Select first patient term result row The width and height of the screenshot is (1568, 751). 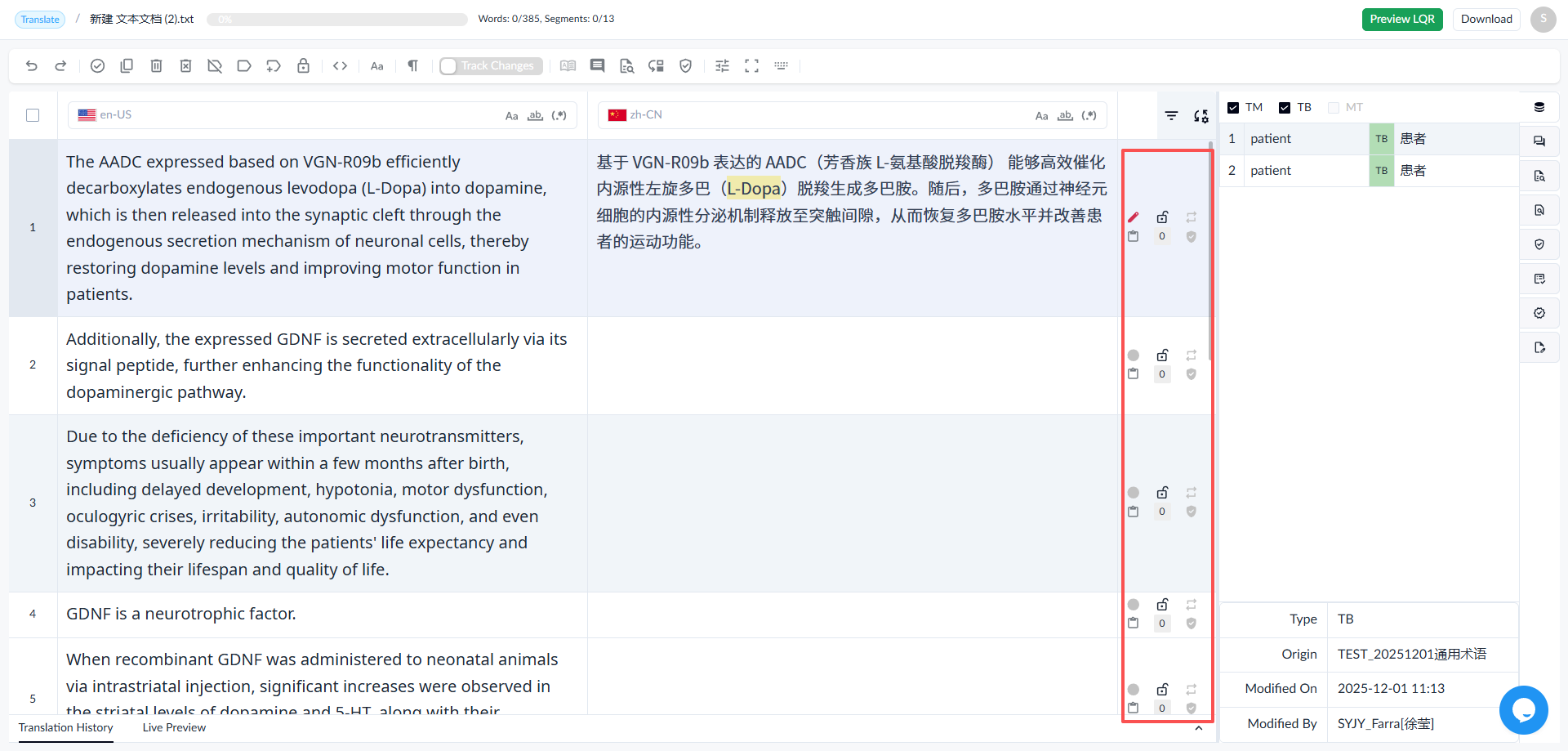tap(1370, 139)
